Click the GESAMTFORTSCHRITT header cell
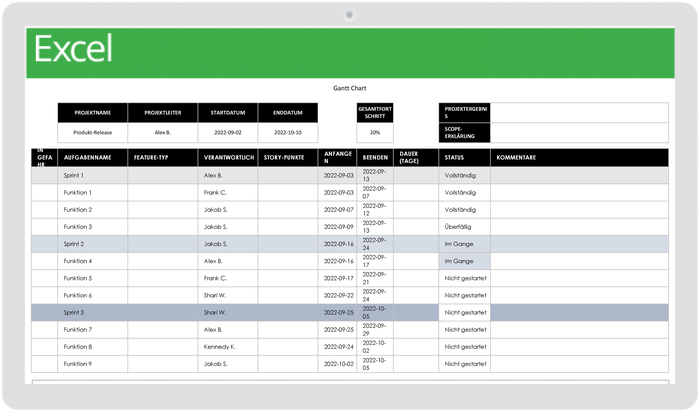The height and width of the screenshot is (412, 700). pyautogui.click(x=375, y=112)
